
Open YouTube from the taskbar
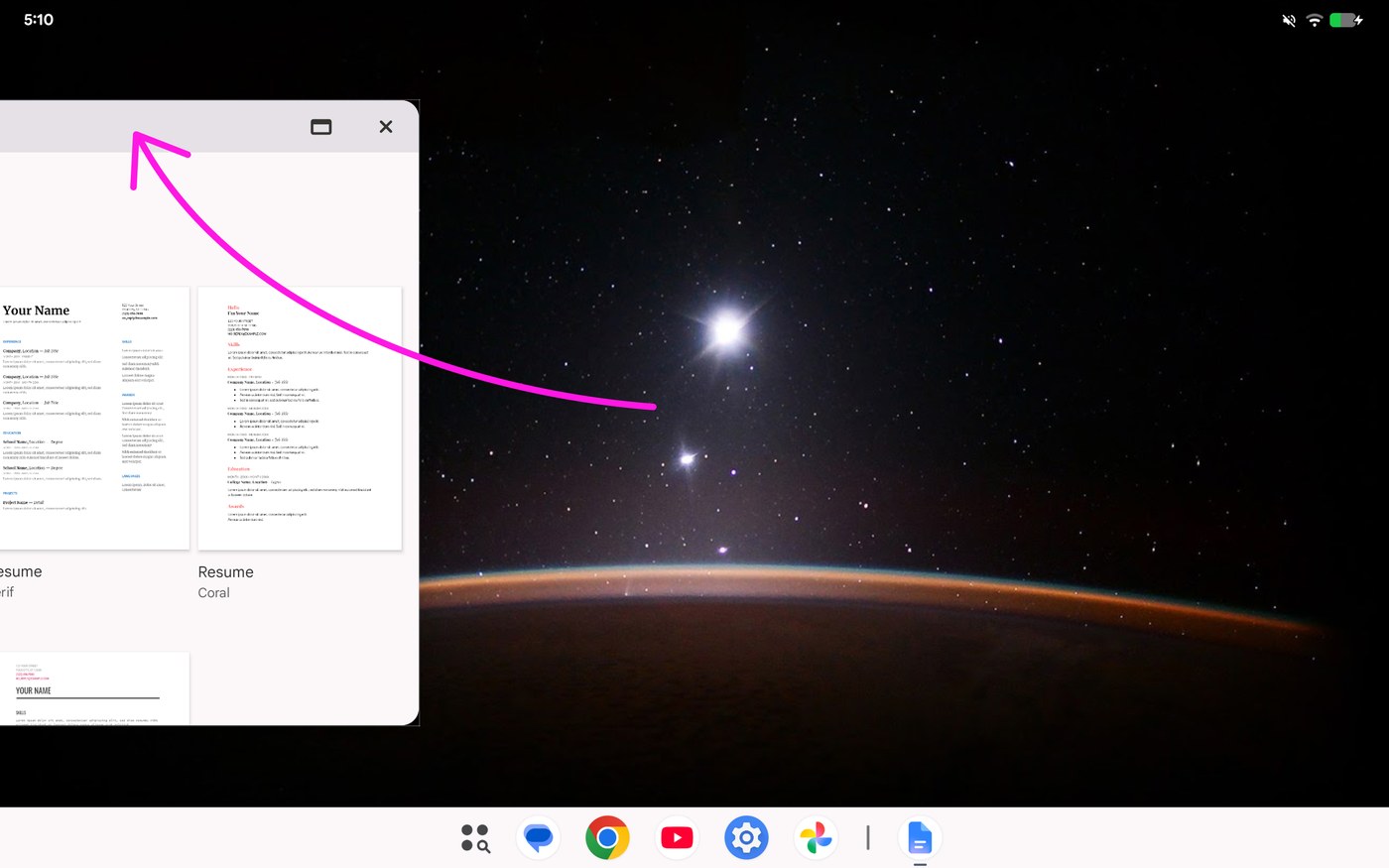(x=677, y=838)
